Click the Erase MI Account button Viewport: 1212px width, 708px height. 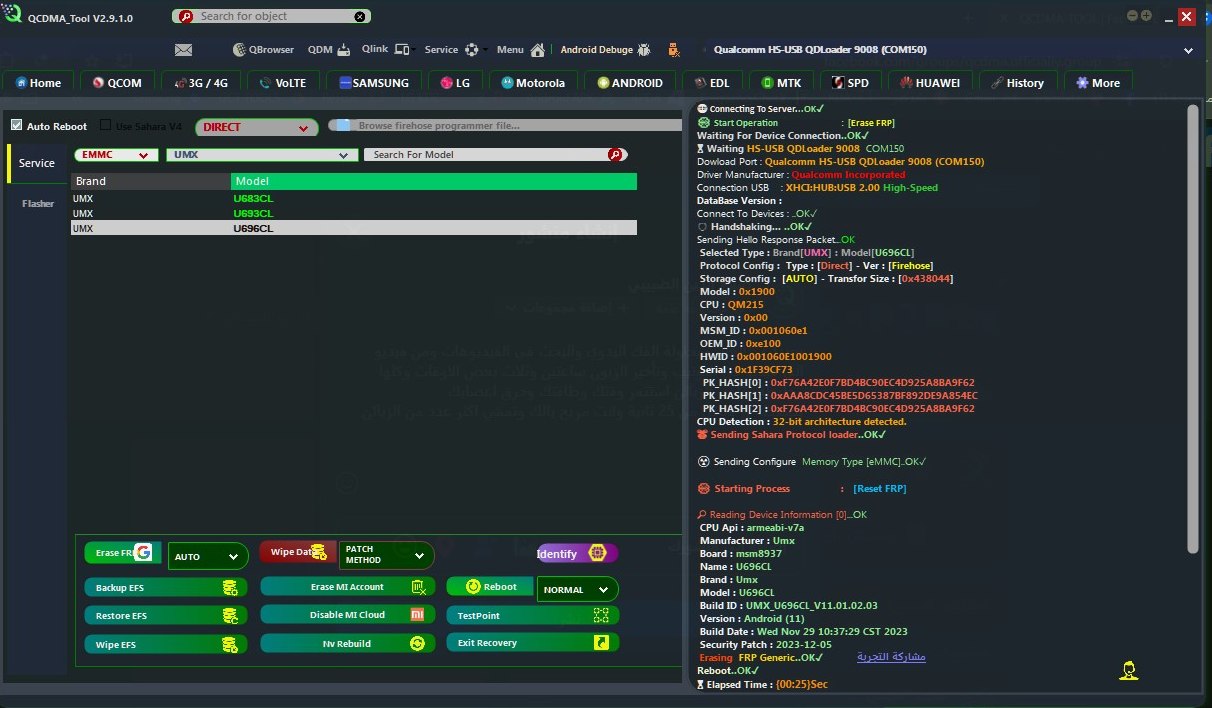[347, 586]
